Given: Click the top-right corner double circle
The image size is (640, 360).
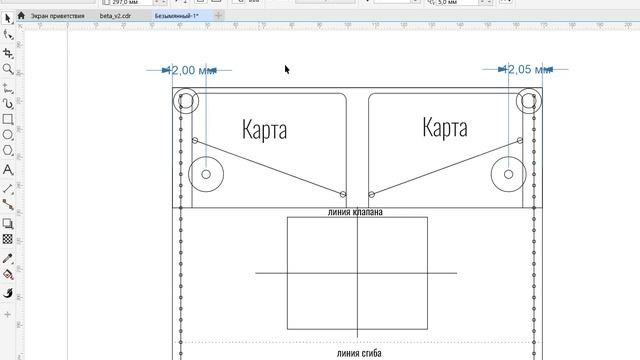Looking at the screenshot, I should point(529,100).
